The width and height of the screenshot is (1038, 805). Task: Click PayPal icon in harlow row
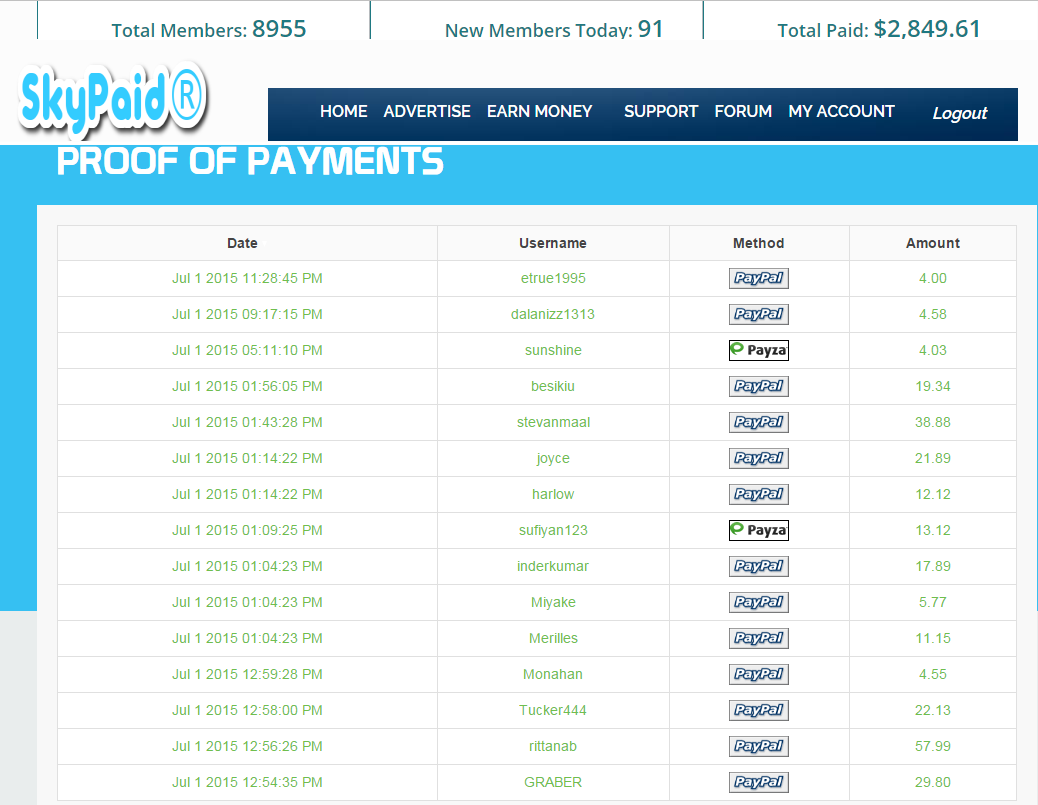pyautogui.click(x=759, y=494)
